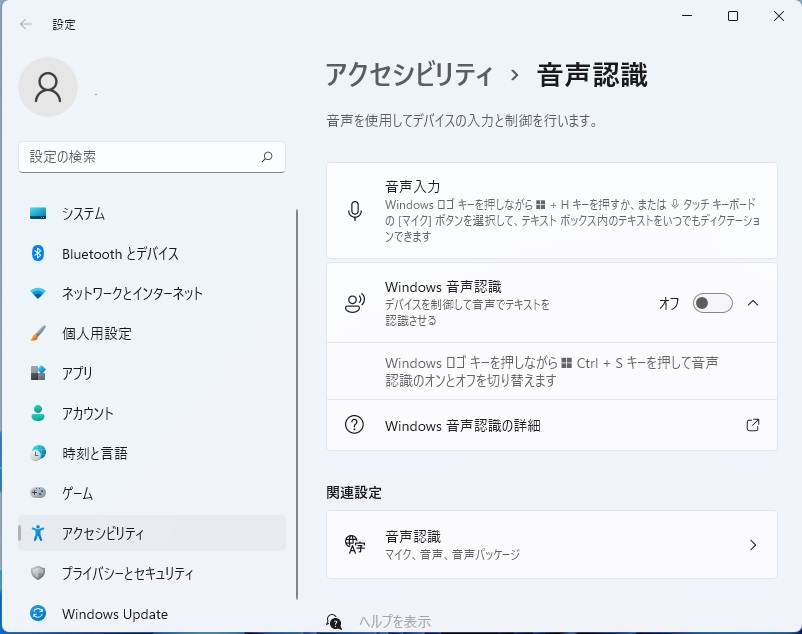Click the 設定の検索 search field
This screenshot has width=802, height=634.
click(152, 156)
